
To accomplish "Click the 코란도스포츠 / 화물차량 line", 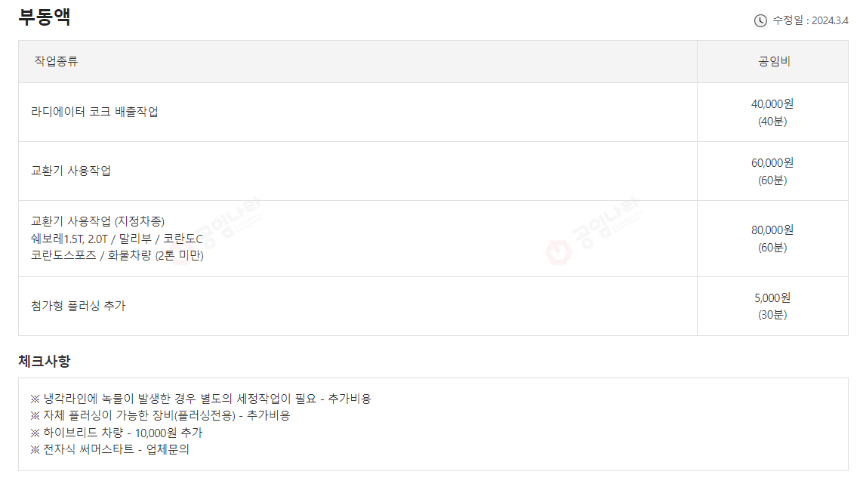I will tap(117, 255).
